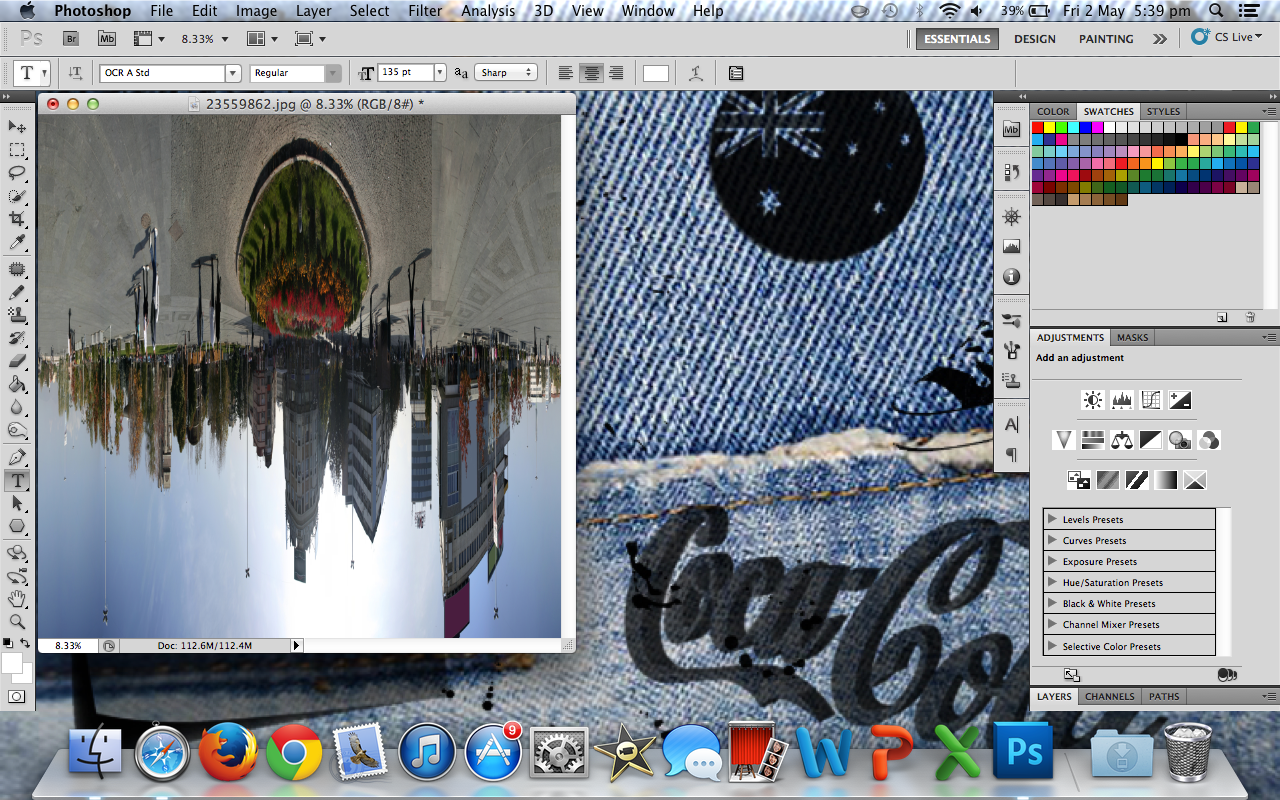Click the text color swatch in options bar

click(x=655, y=73)
